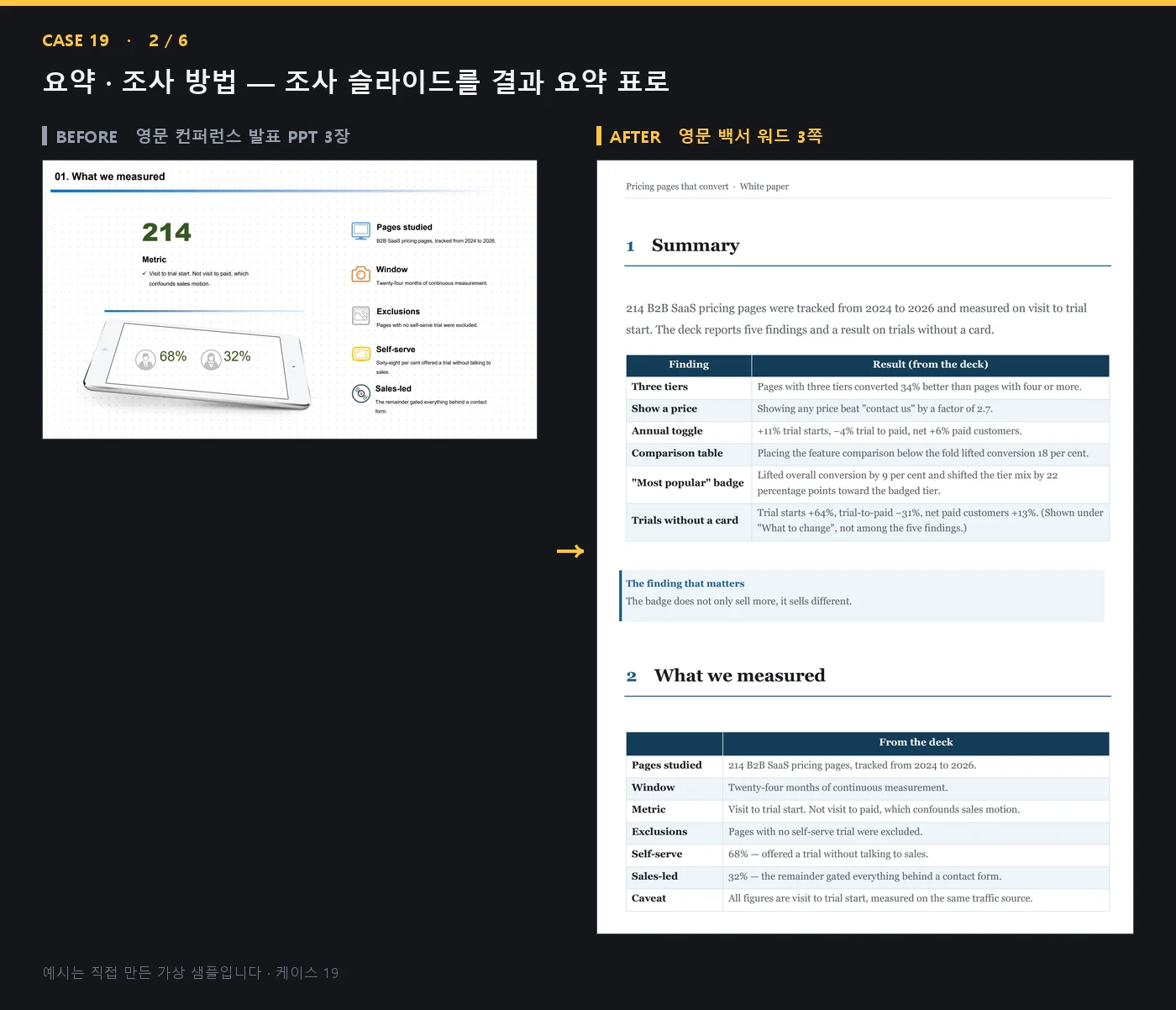Select the "Metric" label under the slide's 214
This screenshot has height=1010, width=1176.
click(x=155, y=260)
